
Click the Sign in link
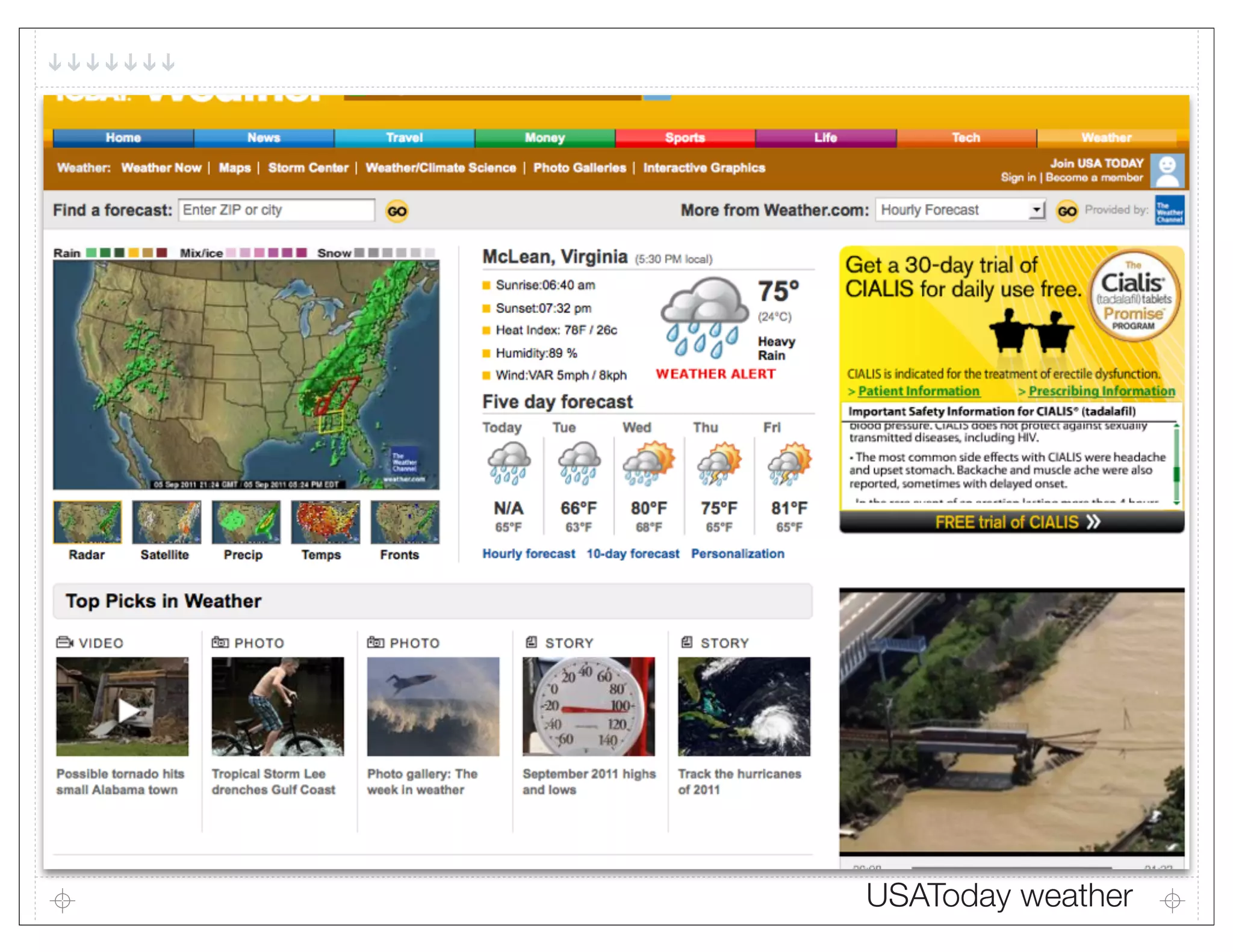point(1018,178)
